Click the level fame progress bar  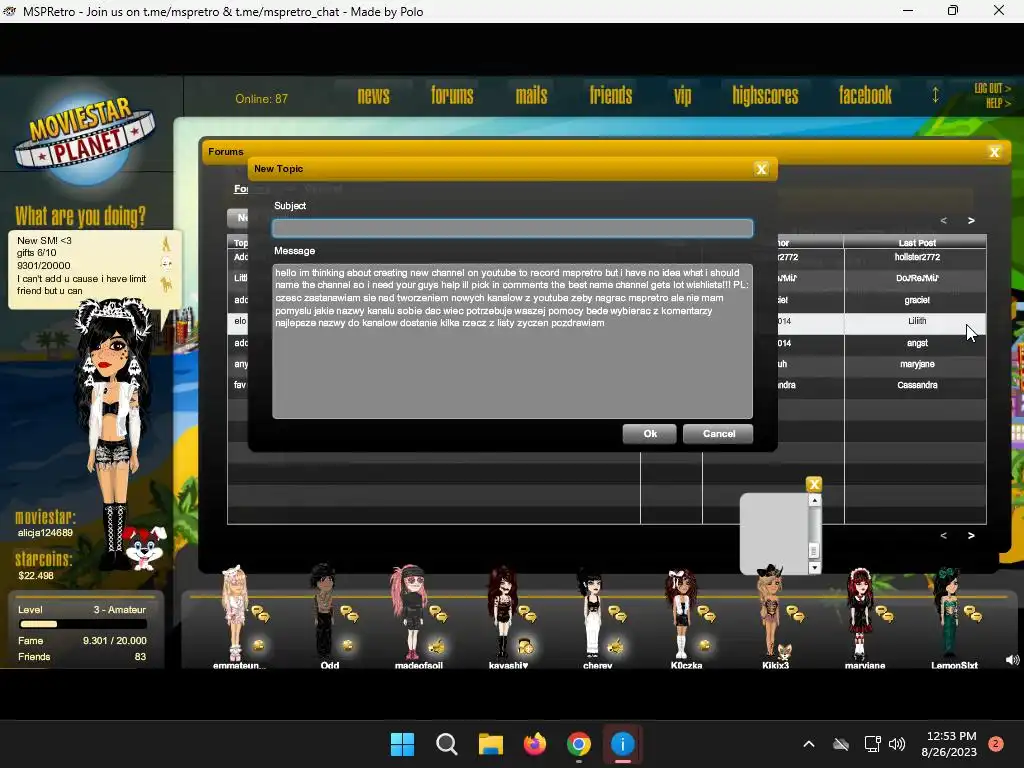[x=82, y=624]
